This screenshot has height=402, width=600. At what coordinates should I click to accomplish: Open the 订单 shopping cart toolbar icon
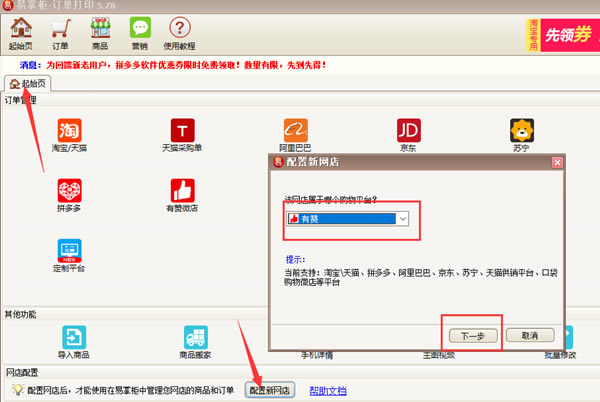(60, 34)
